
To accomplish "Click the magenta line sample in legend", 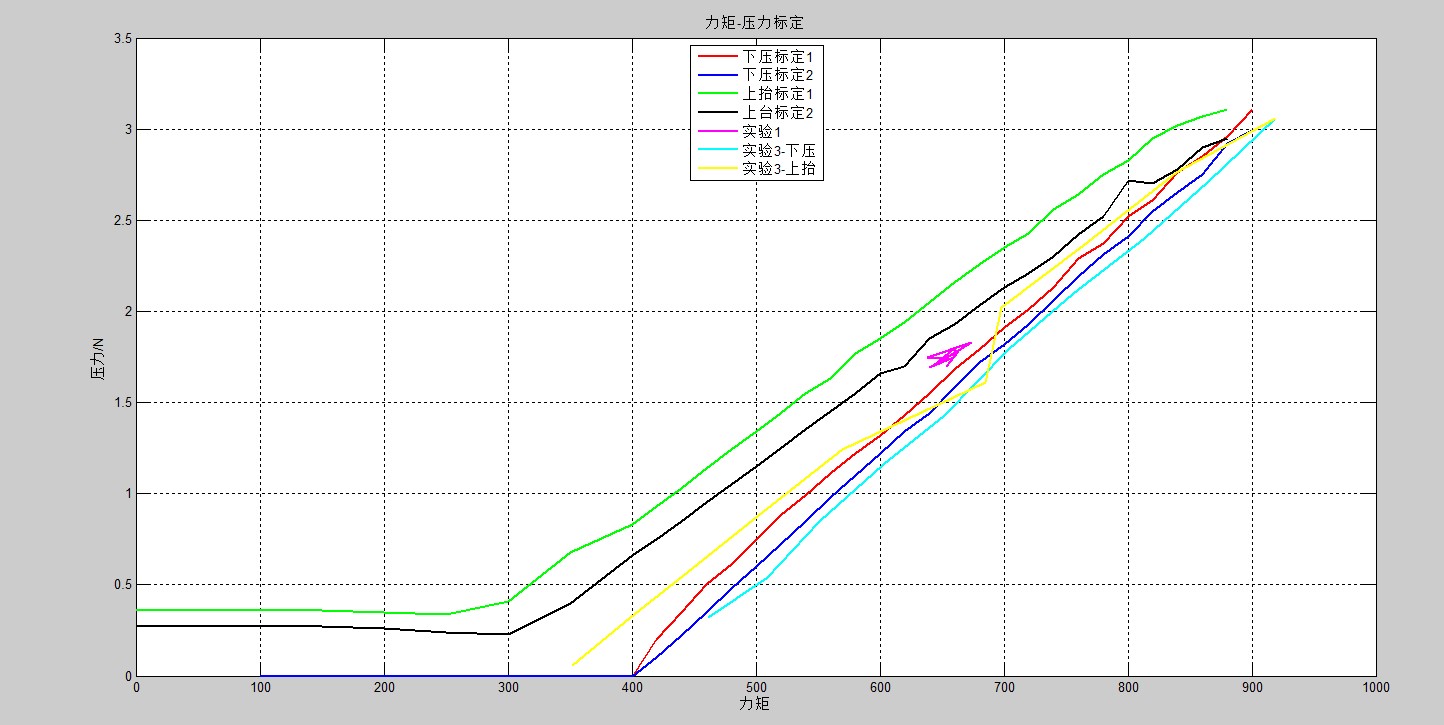I will pyautogui.click(x=716, y=132).
